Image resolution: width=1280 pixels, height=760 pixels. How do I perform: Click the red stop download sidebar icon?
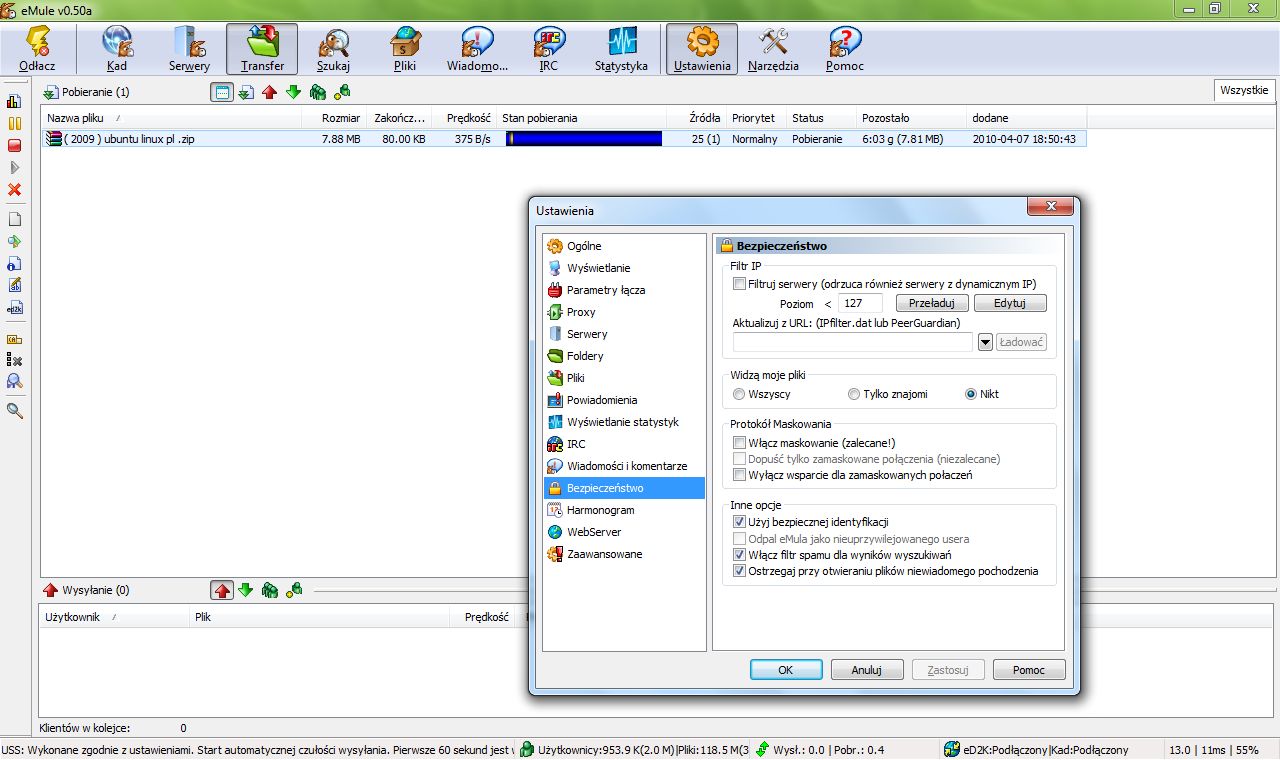pyautogui.click(x=14, y=145)
